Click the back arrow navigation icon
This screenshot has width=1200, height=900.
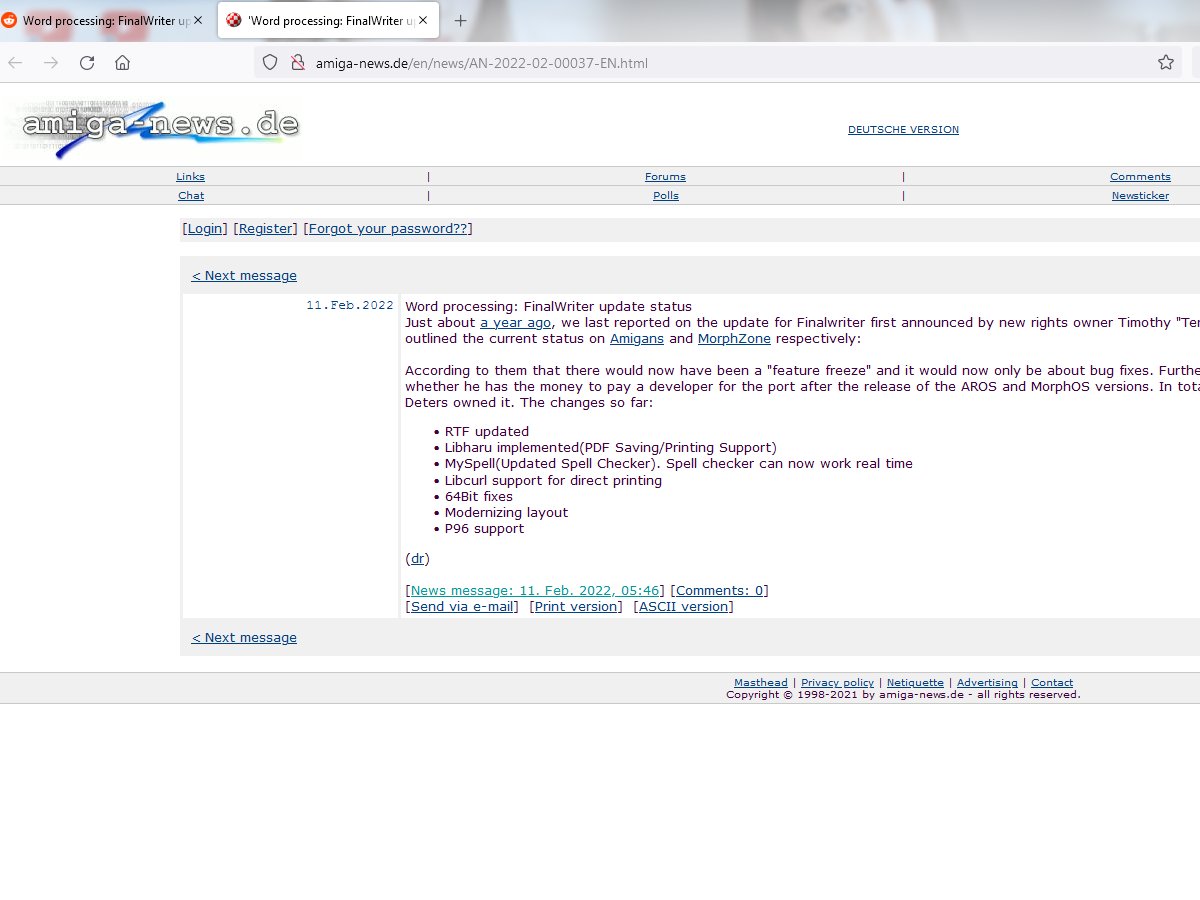[15, 63]
